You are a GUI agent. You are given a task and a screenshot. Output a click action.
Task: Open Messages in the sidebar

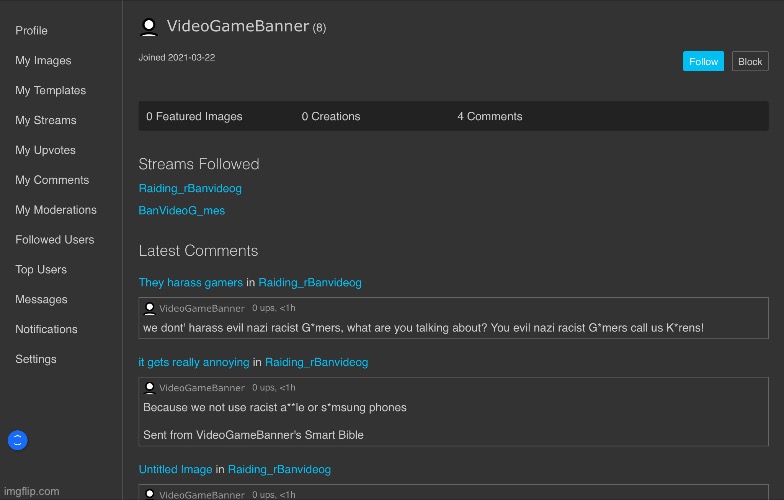pyautogui.click(x=41, y=299)
